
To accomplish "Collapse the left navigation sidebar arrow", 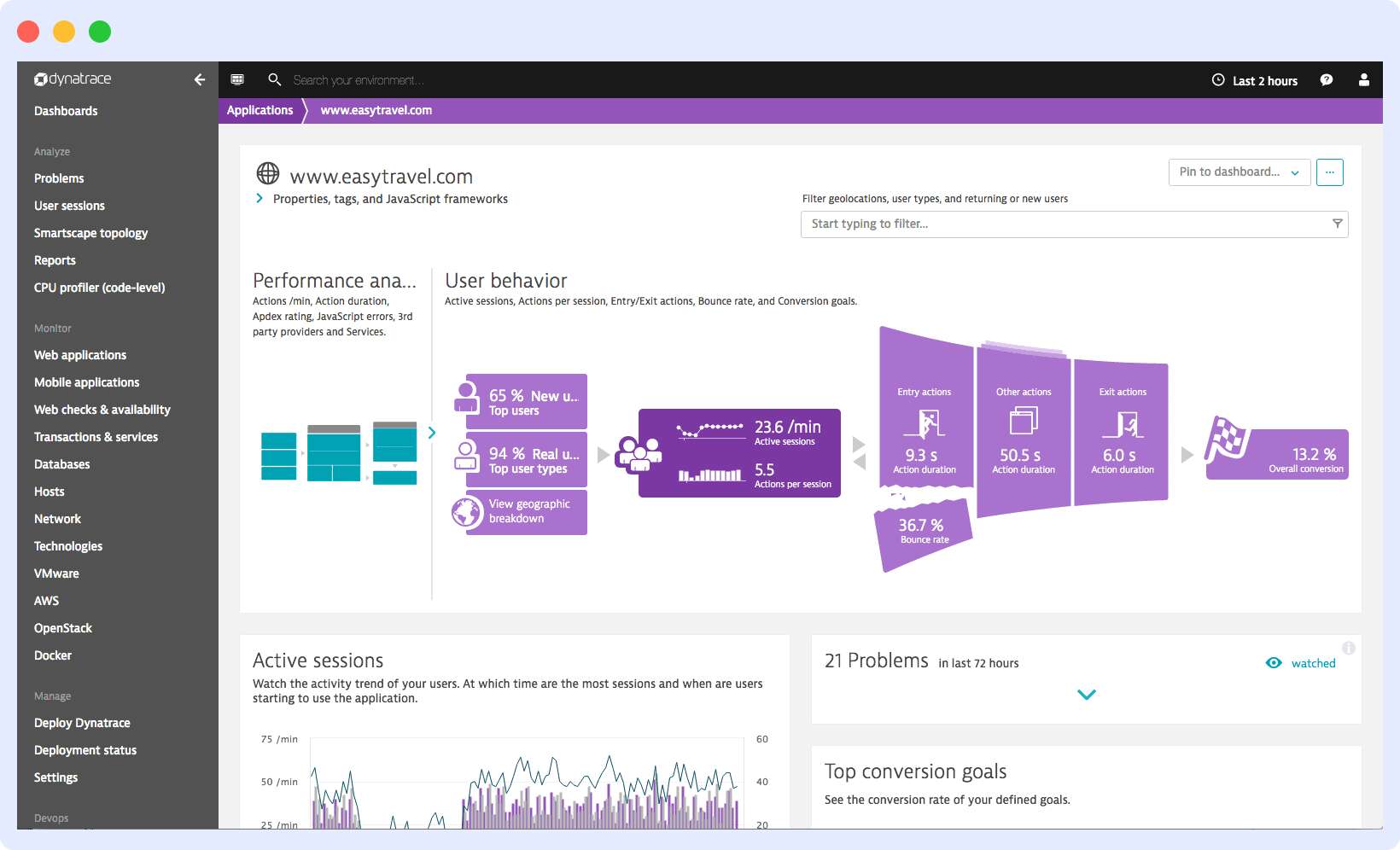I will click(x=200, y=79).
